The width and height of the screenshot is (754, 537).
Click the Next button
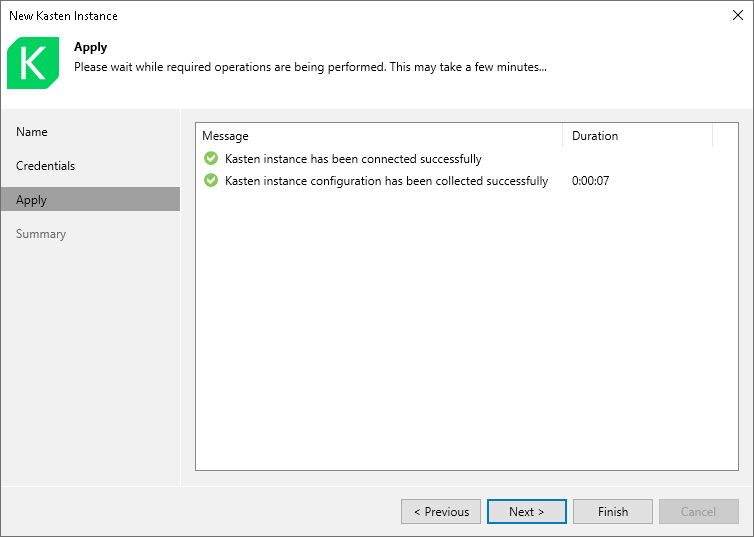click(x=527, y=512)
